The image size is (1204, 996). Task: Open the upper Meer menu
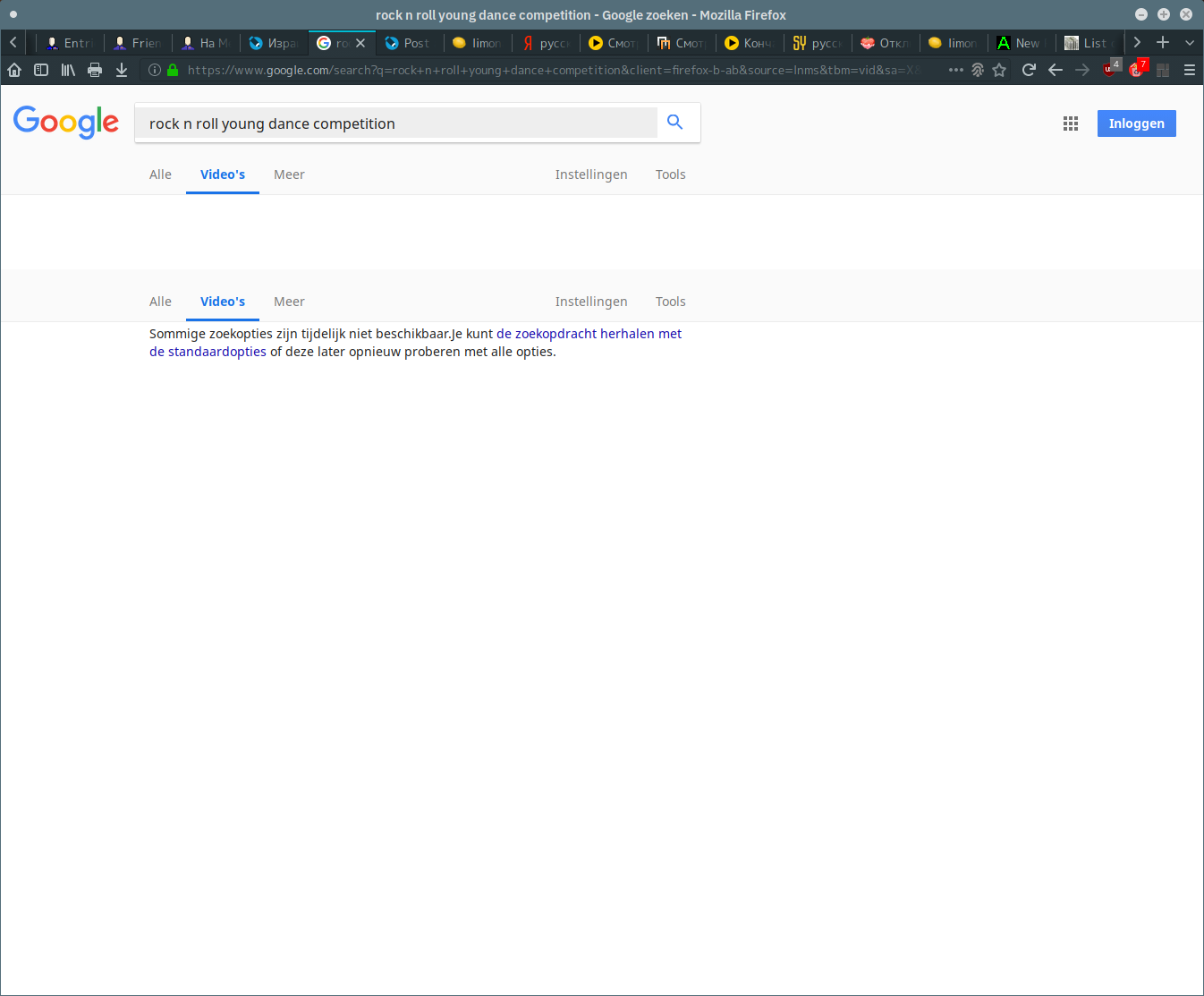(289, 175)
